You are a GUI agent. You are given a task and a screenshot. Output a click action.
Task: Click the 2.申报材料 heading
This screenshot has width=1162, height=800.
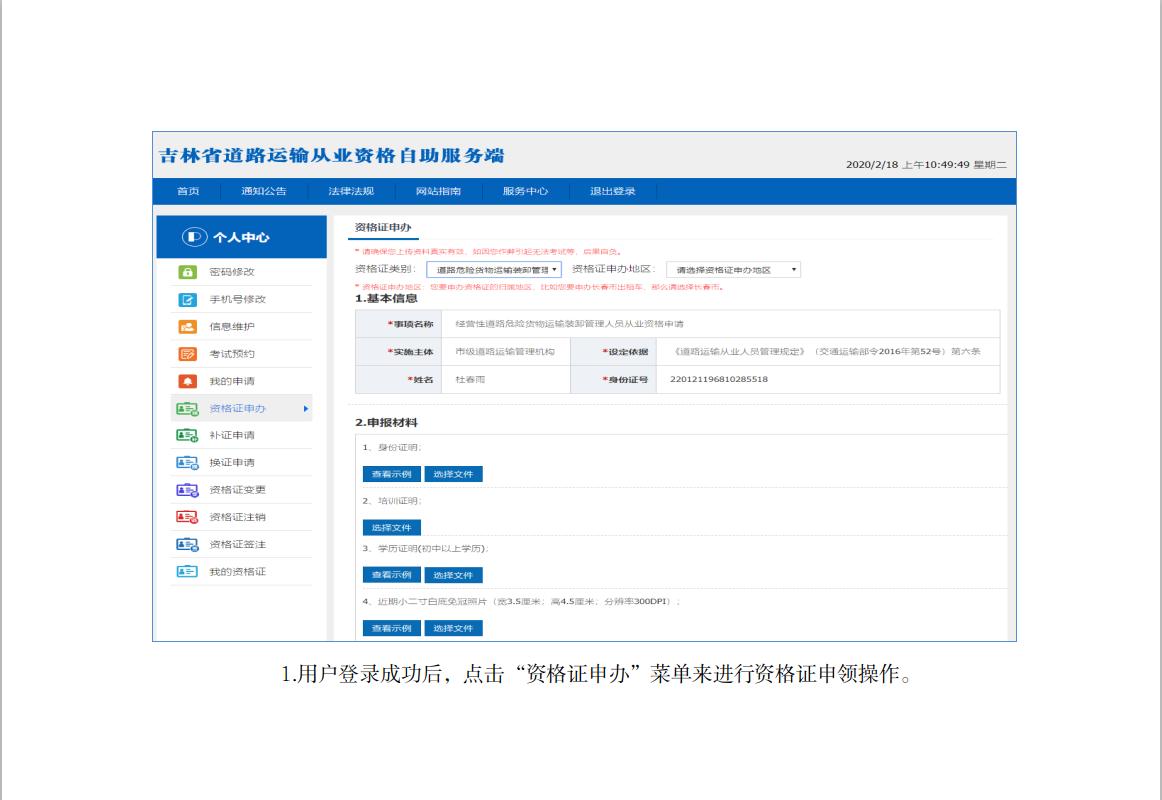[x=386, y=423]
